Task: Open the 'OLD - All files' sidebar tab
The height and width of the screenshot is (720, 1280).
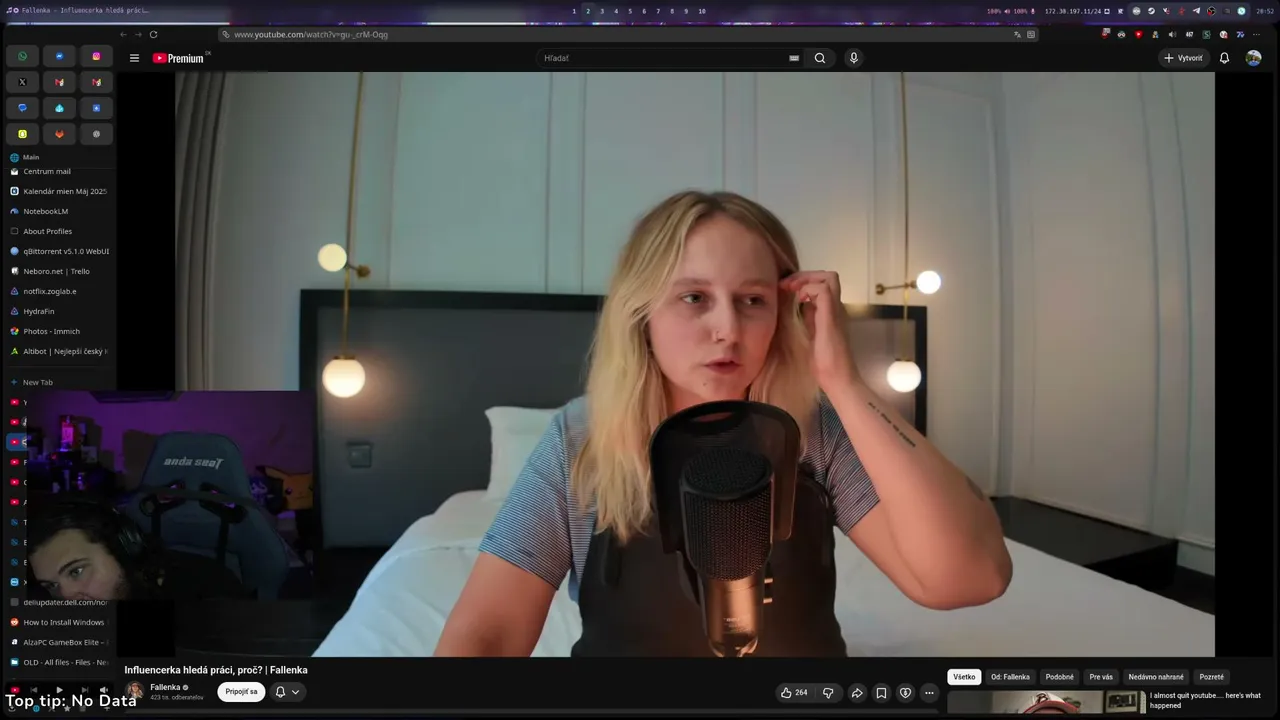Action: coord(58,662)
